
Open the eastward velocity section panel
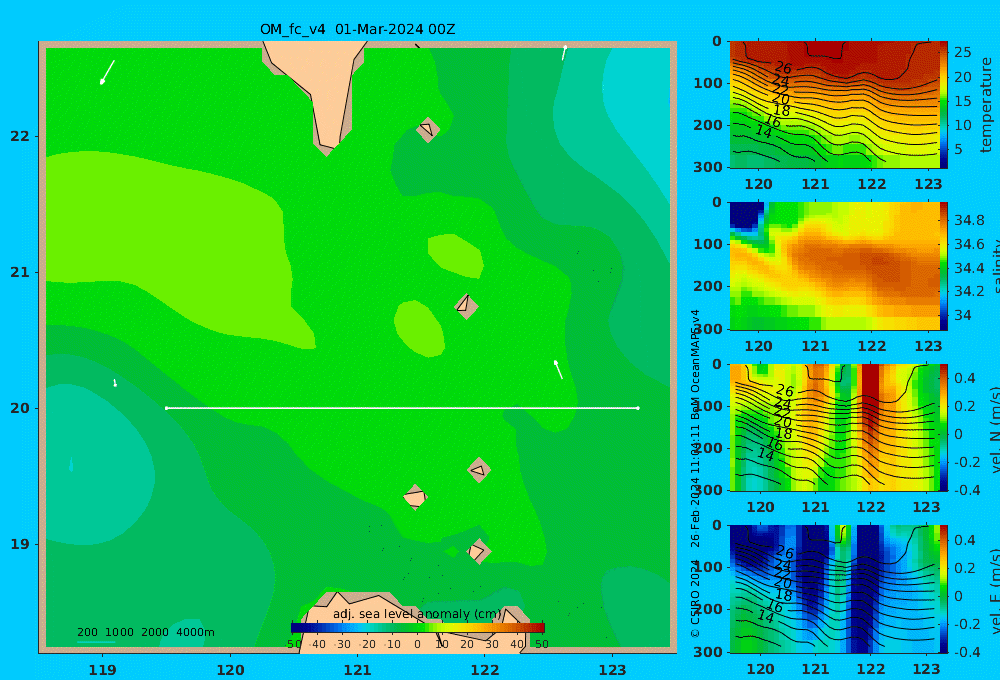834,589
